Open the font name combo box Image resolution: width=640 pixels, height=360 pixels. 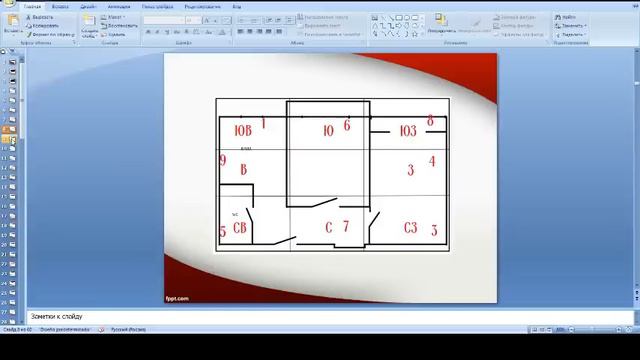coord(164,20)
